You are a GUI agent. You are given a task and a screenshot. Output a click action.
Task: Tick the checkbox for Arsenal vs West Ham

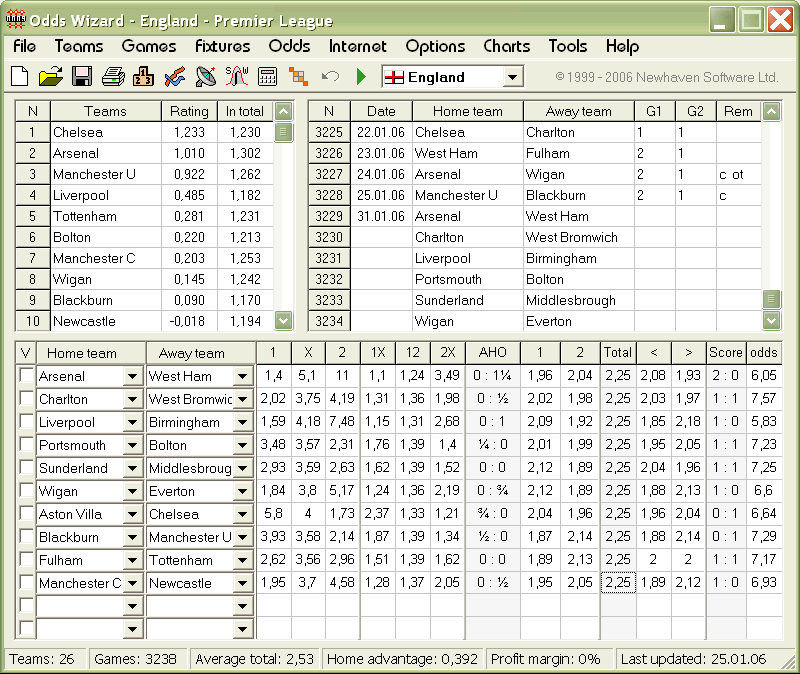[x=26, y=376]
